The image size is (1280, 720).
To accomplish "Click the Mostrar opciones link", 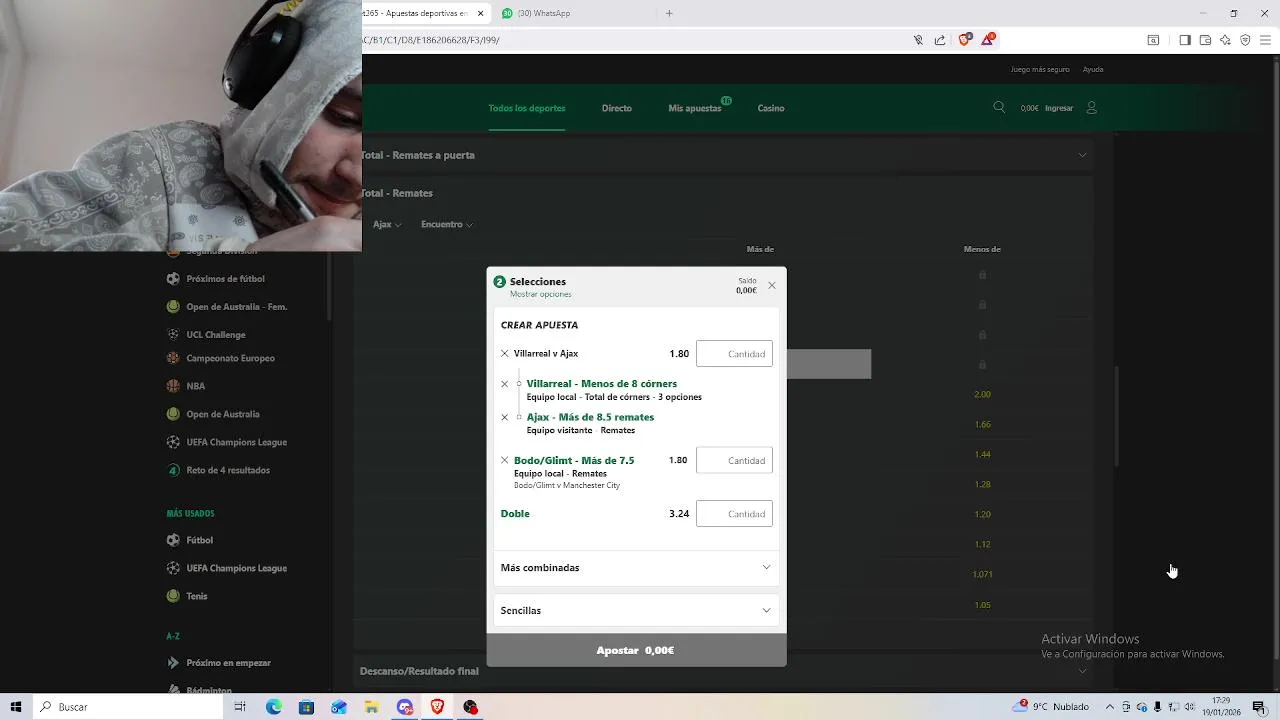I will [541, 294].
